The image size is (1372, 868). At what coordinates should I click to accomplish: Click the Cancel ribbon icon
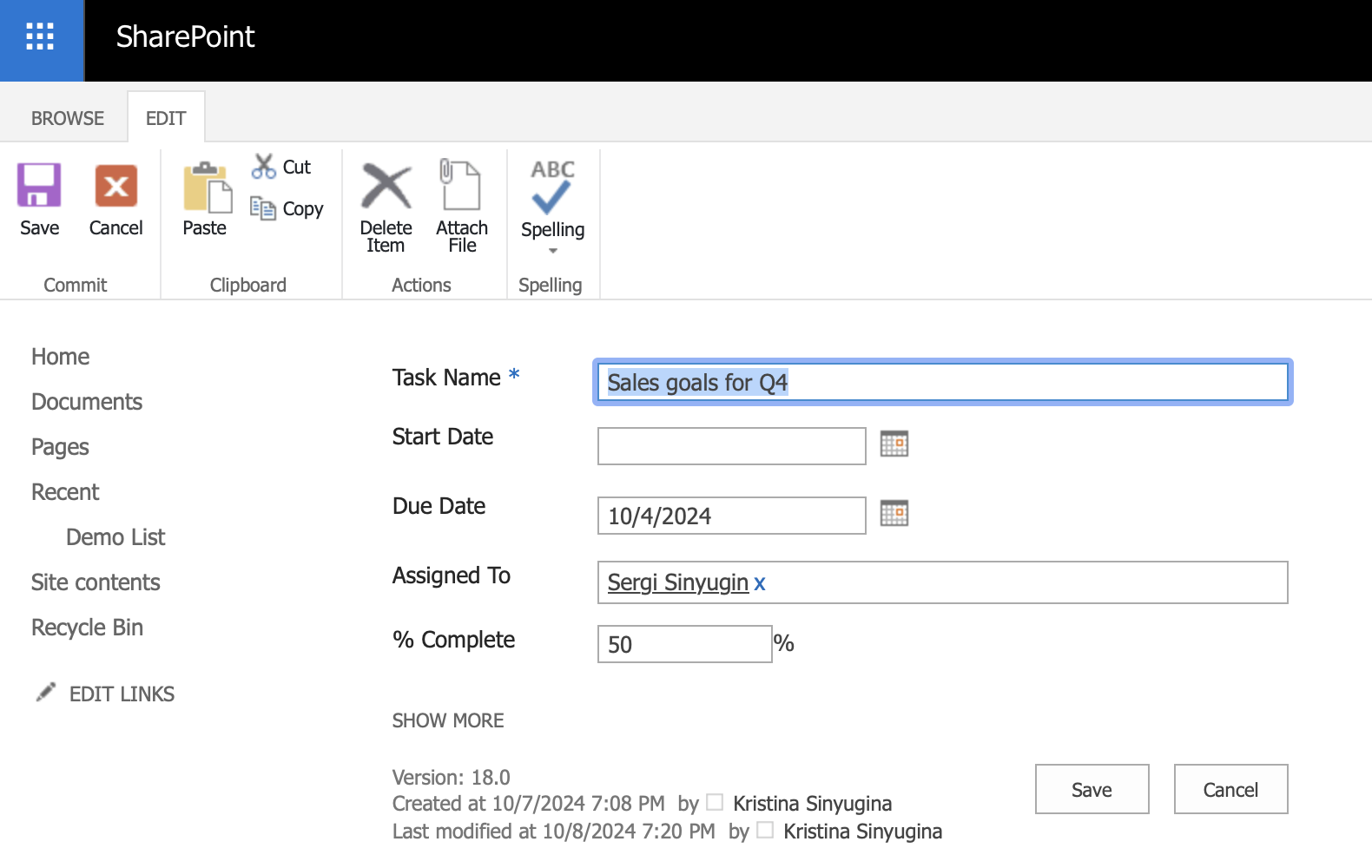click(x=115, y=187)
